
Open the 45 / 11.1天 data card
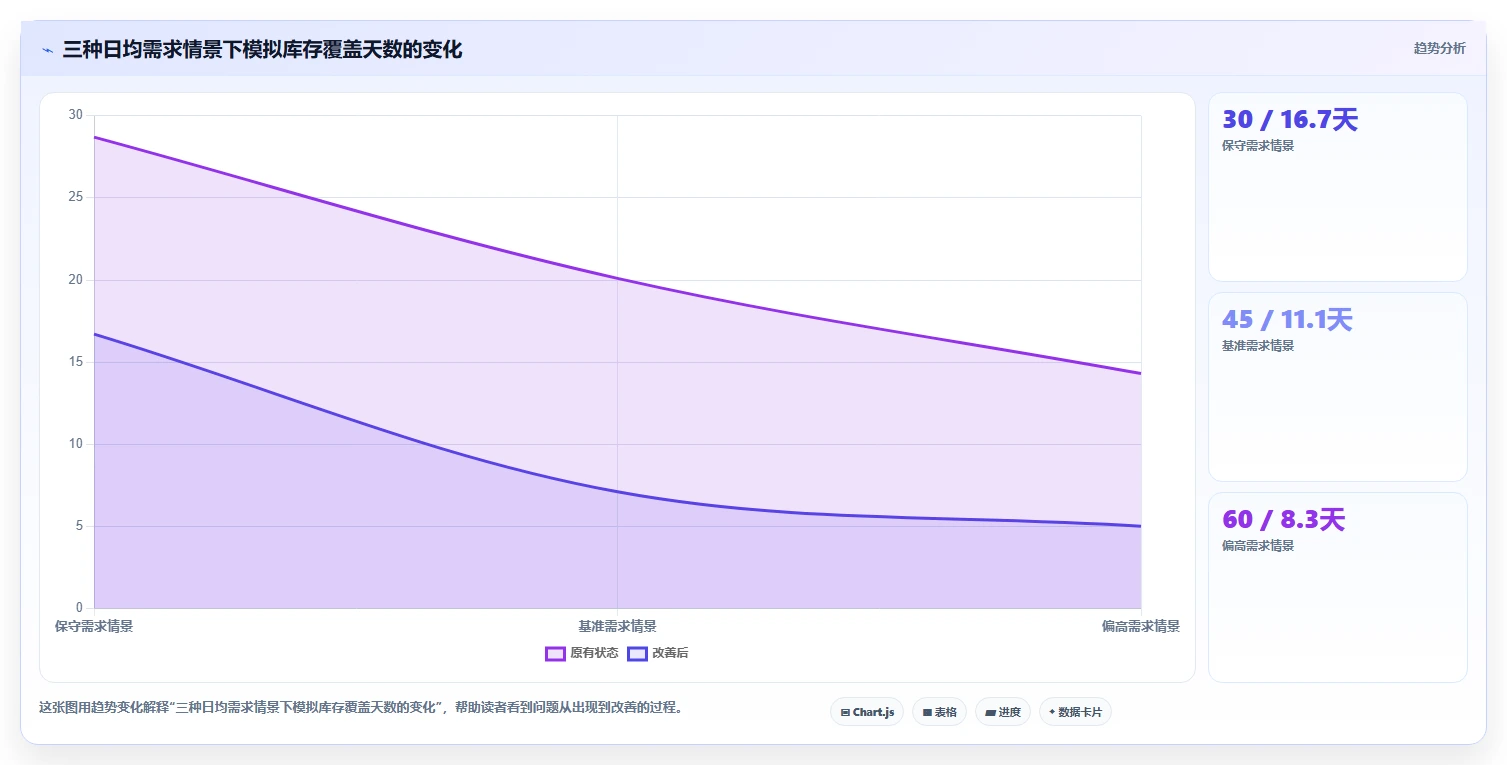coord(1337,387)
